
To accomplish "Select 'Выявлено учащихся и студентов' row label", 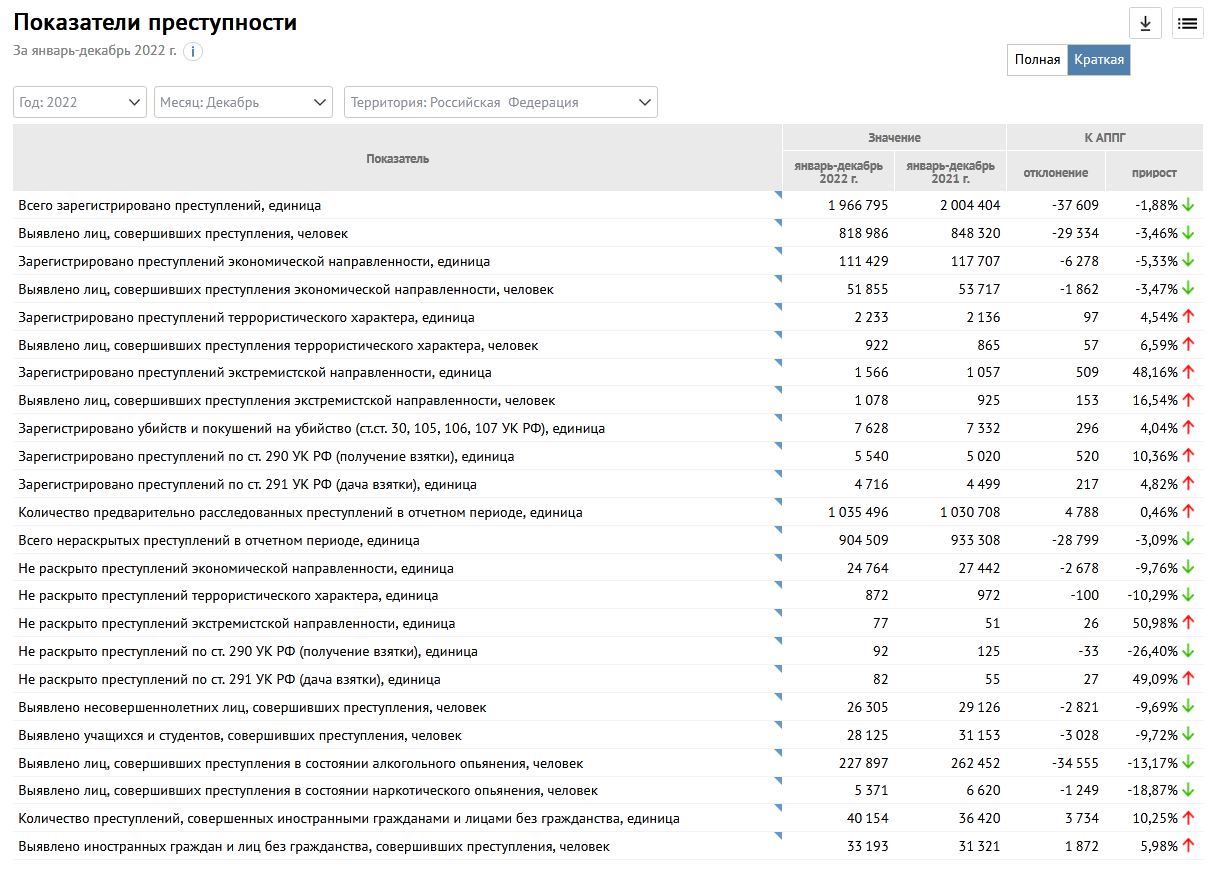I will coord(240,735).
